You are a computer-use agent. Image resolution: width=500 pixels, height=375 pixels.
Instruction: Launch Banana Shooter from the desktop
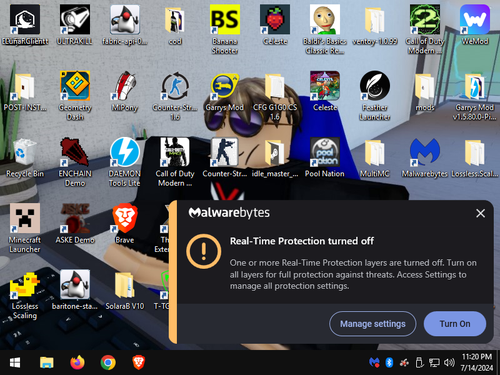pyautogui.click(x=225, y=29)
